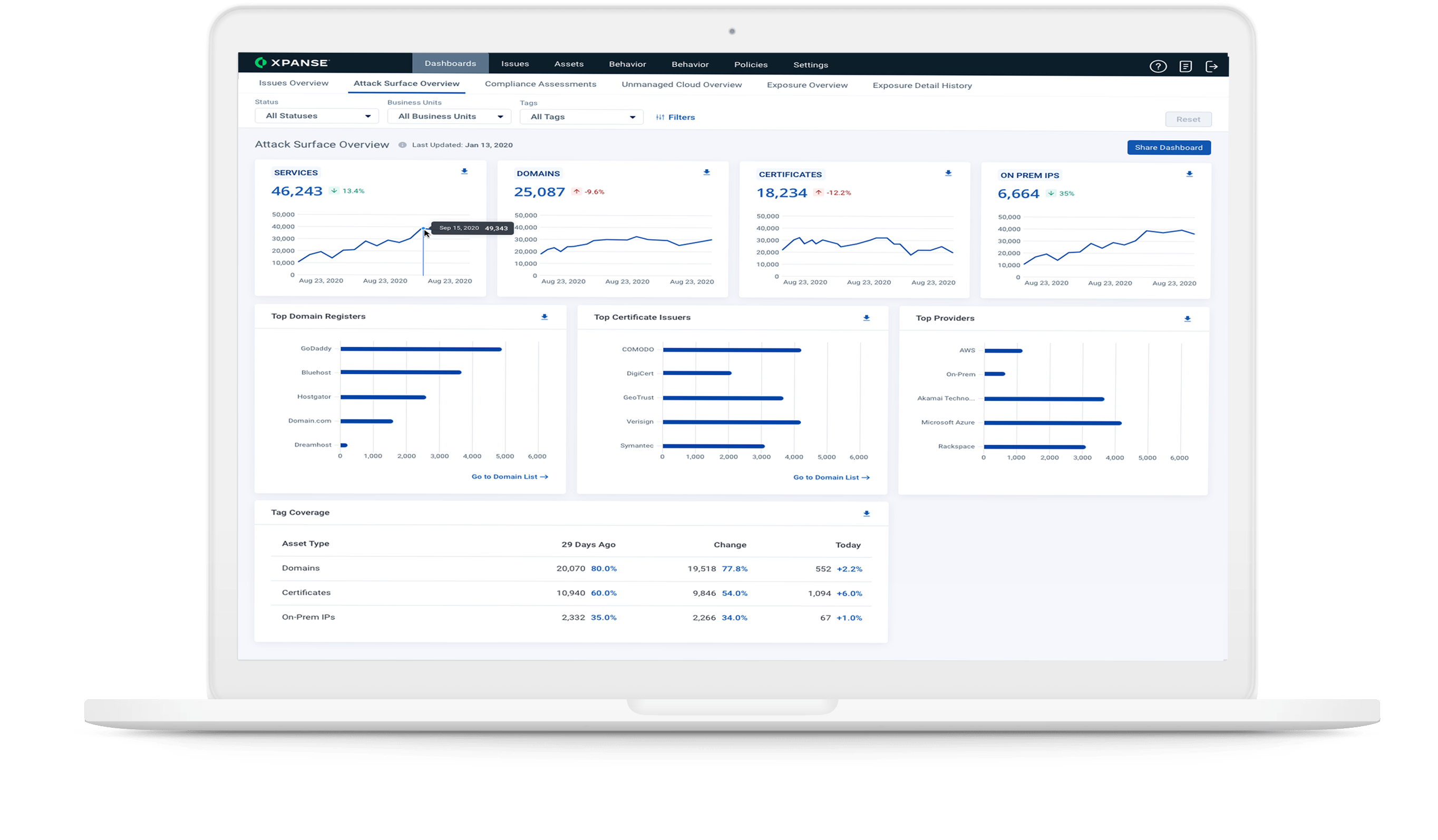This screenshot has width=1438, height=840.
Task: Open the Compliance Assessments tab
Action: [x=540, y=84]
